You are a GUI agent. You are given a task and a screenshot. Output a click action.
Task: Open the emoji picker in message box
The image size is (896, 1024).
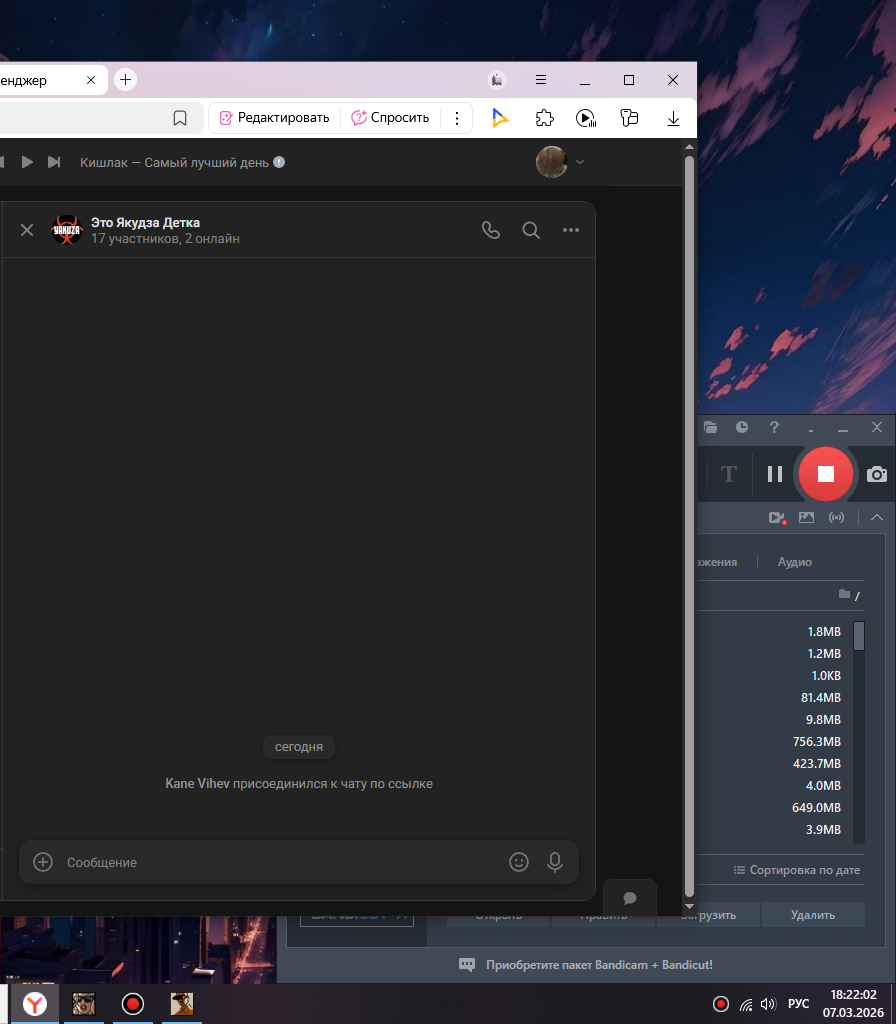tap(518, 862)
